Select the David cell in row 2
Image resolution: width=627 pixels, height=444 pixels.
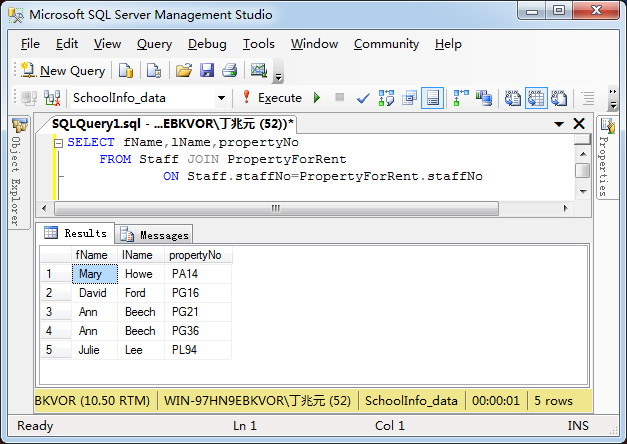95,293
